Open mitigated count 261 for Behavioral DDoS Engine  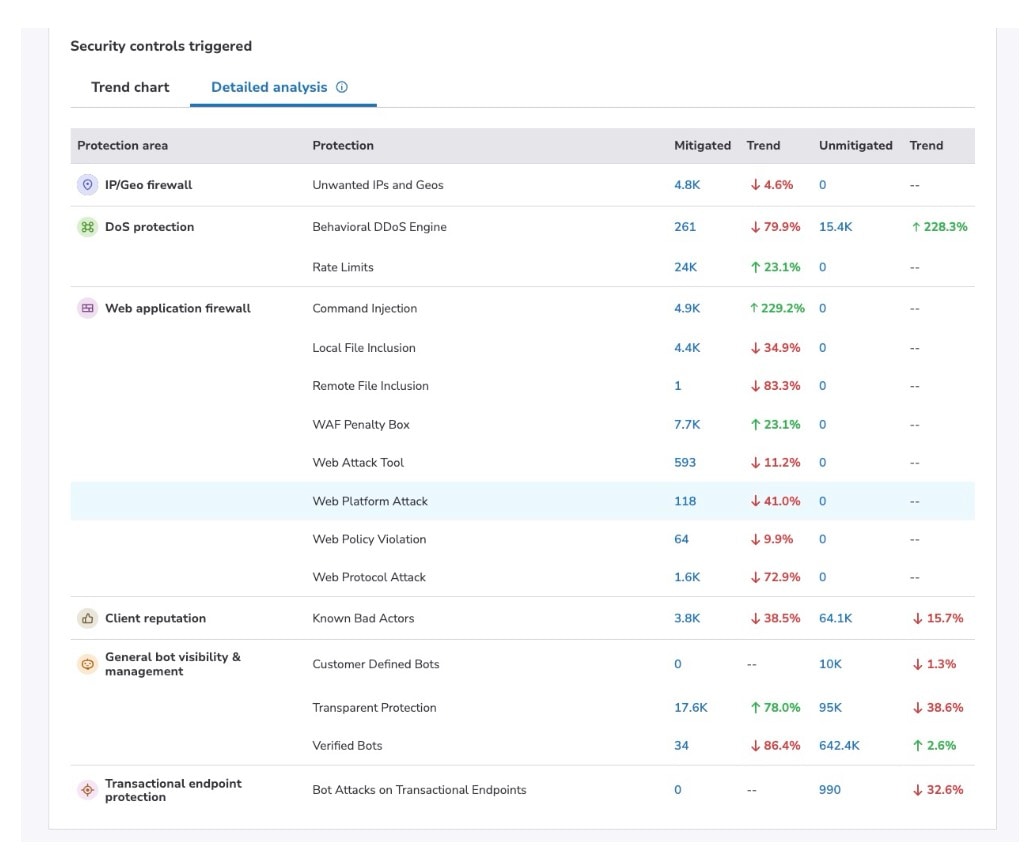(684, 227)
